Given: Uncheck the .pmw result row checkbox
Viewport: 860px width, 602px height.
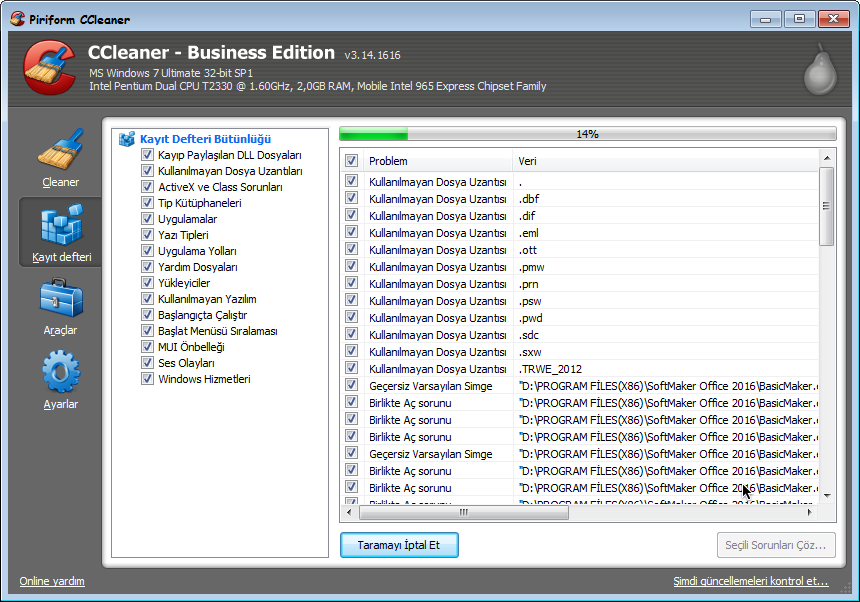Looking at the screenshot, I should tap(352, 266).
